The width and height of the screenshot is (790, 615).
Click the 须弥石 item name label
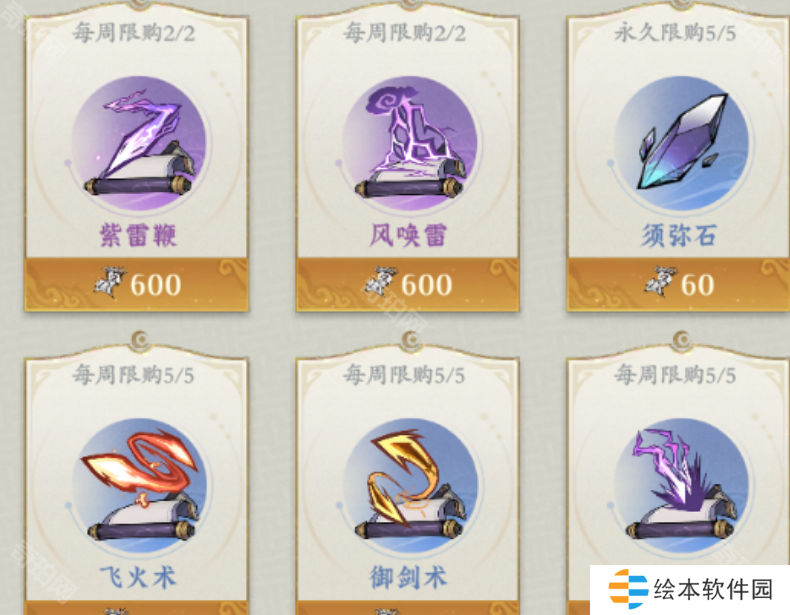click(x=679, y=235)
